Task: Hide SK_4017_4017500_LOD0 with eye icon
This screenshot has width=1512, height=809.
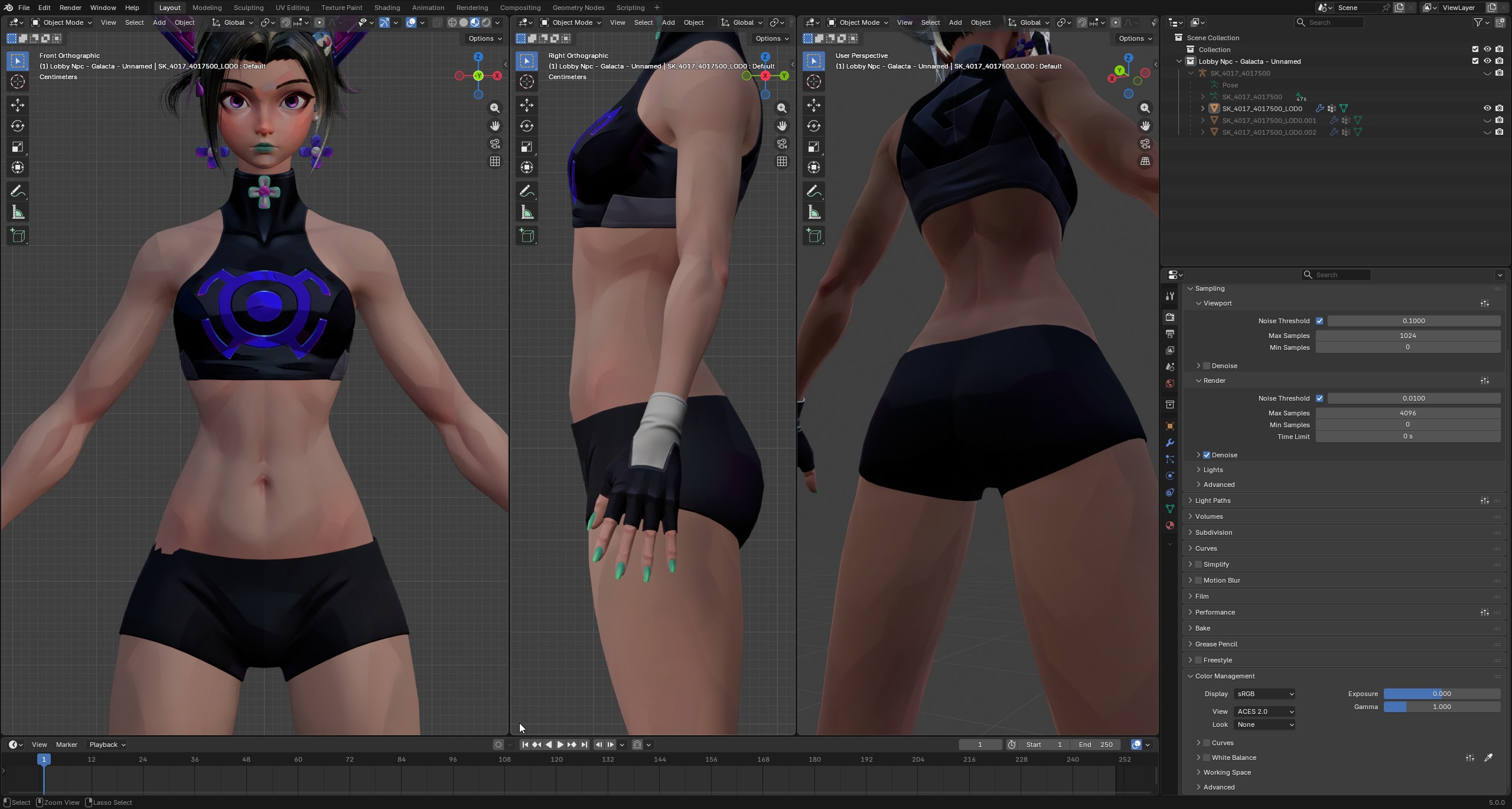Action: pos(1487,108)
